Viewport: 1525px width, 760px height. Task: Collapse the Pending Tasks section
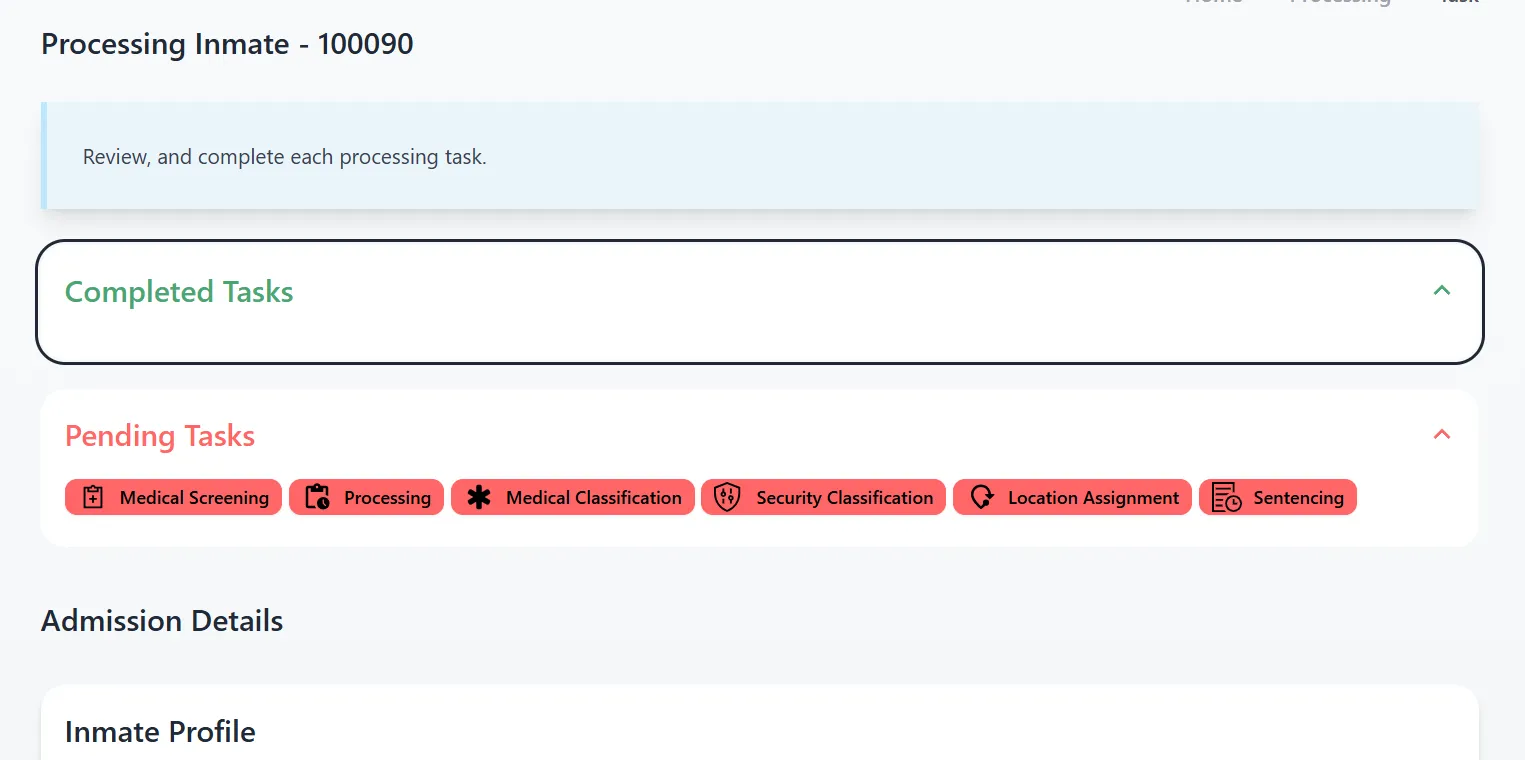click(x=1441, y=435)
